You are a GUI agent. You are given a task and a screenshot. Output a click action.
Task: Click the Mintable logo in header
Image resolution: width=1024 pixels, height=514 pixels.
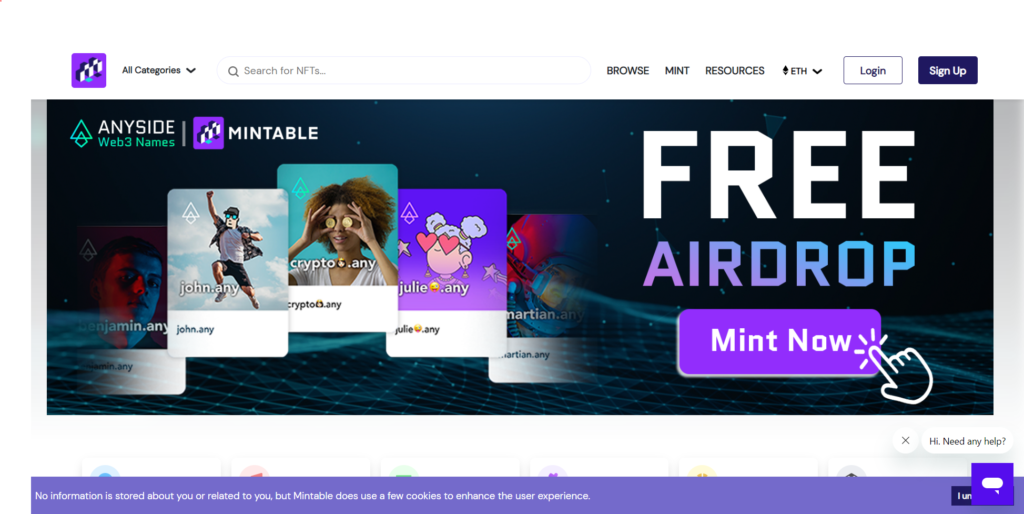click(x=89, y=71)
